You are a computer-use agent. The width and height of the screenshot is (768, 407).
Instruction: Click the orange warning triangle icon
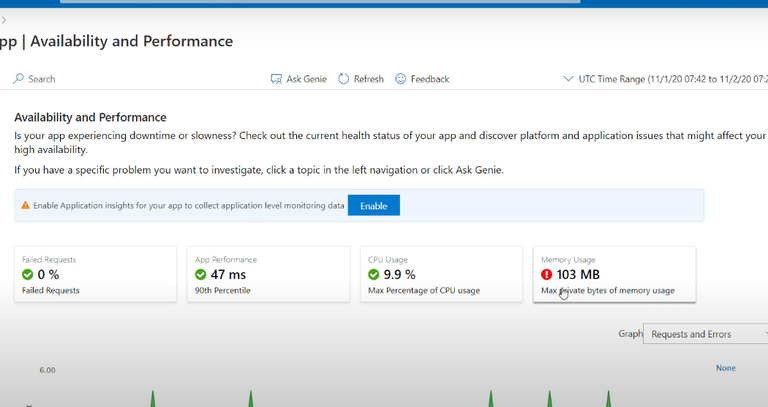26,206
